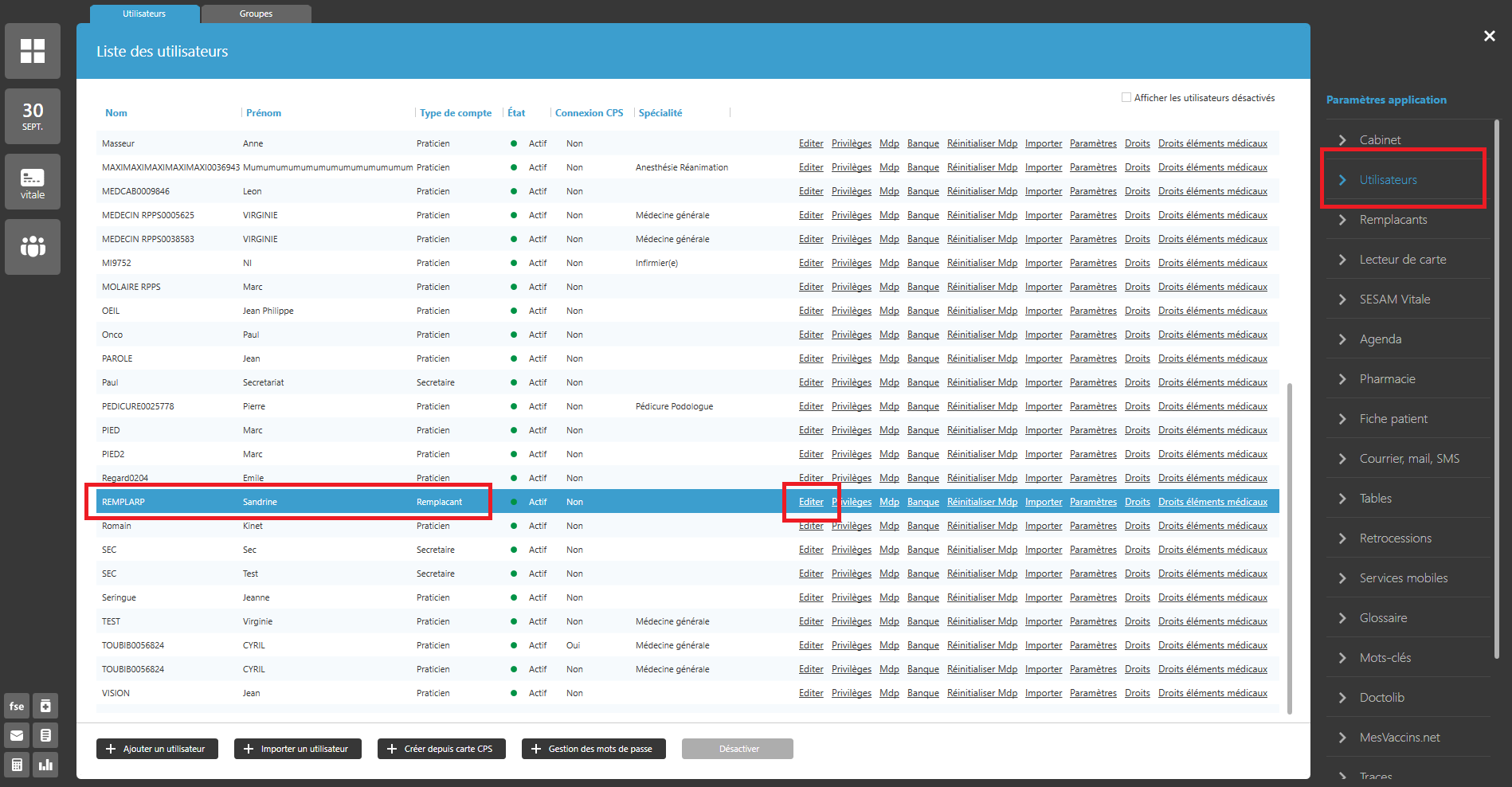Open the mail envelope icon
Screen dimensions: 1512x787
coord(17,735)
